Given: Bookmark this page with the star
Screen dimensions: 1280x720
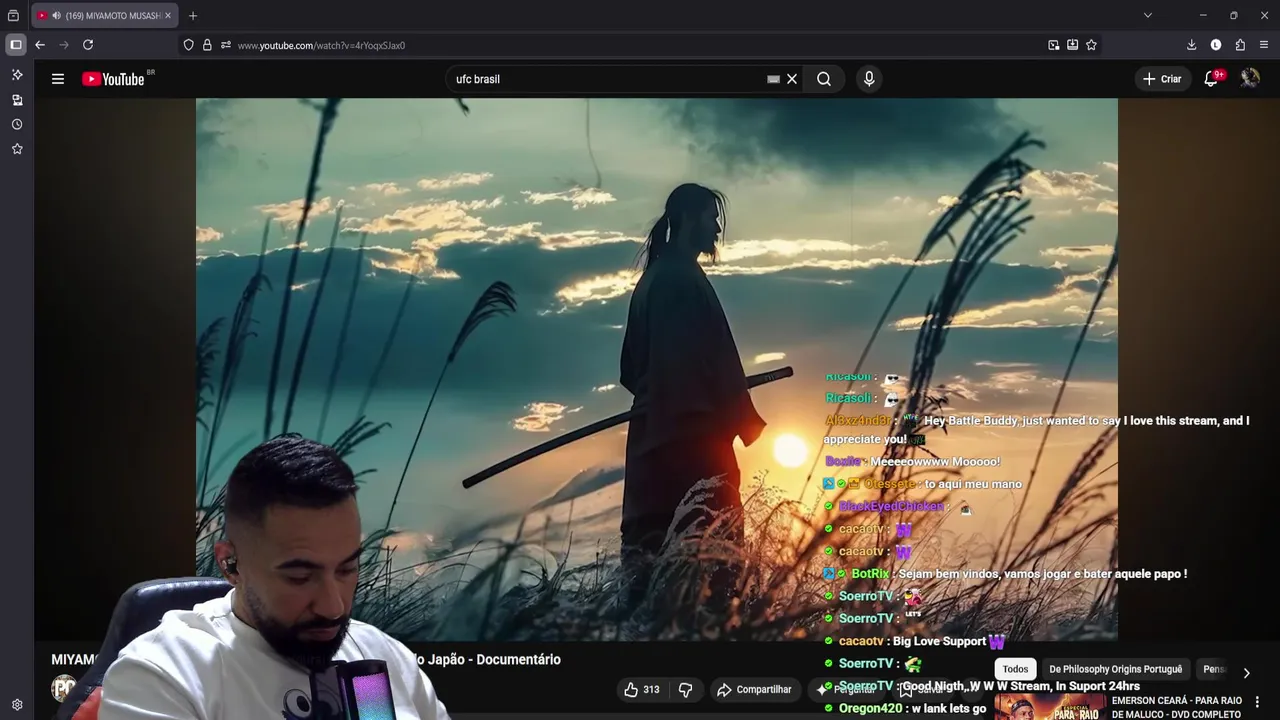Looking at the screenshot, I should [x=1091, y=45].
